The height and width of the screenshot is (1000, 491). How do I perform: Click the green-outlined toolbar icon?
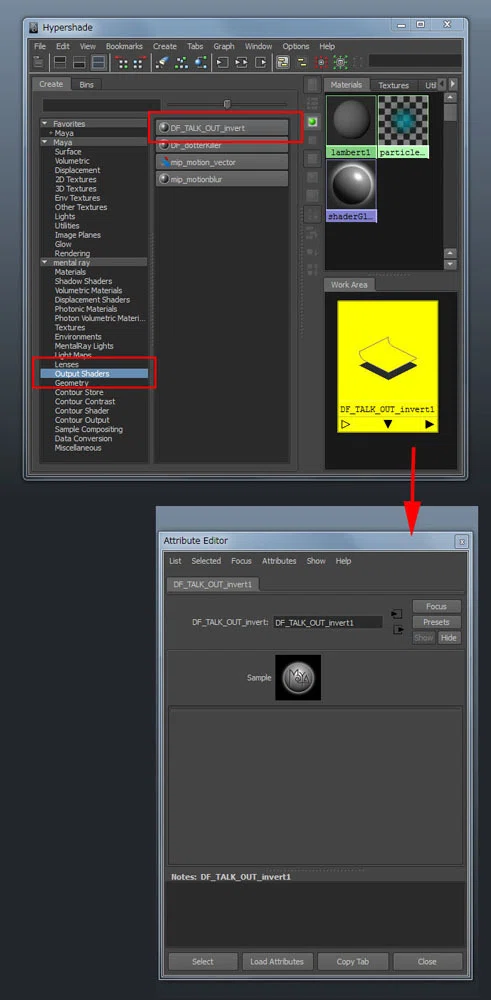[341, 62]
